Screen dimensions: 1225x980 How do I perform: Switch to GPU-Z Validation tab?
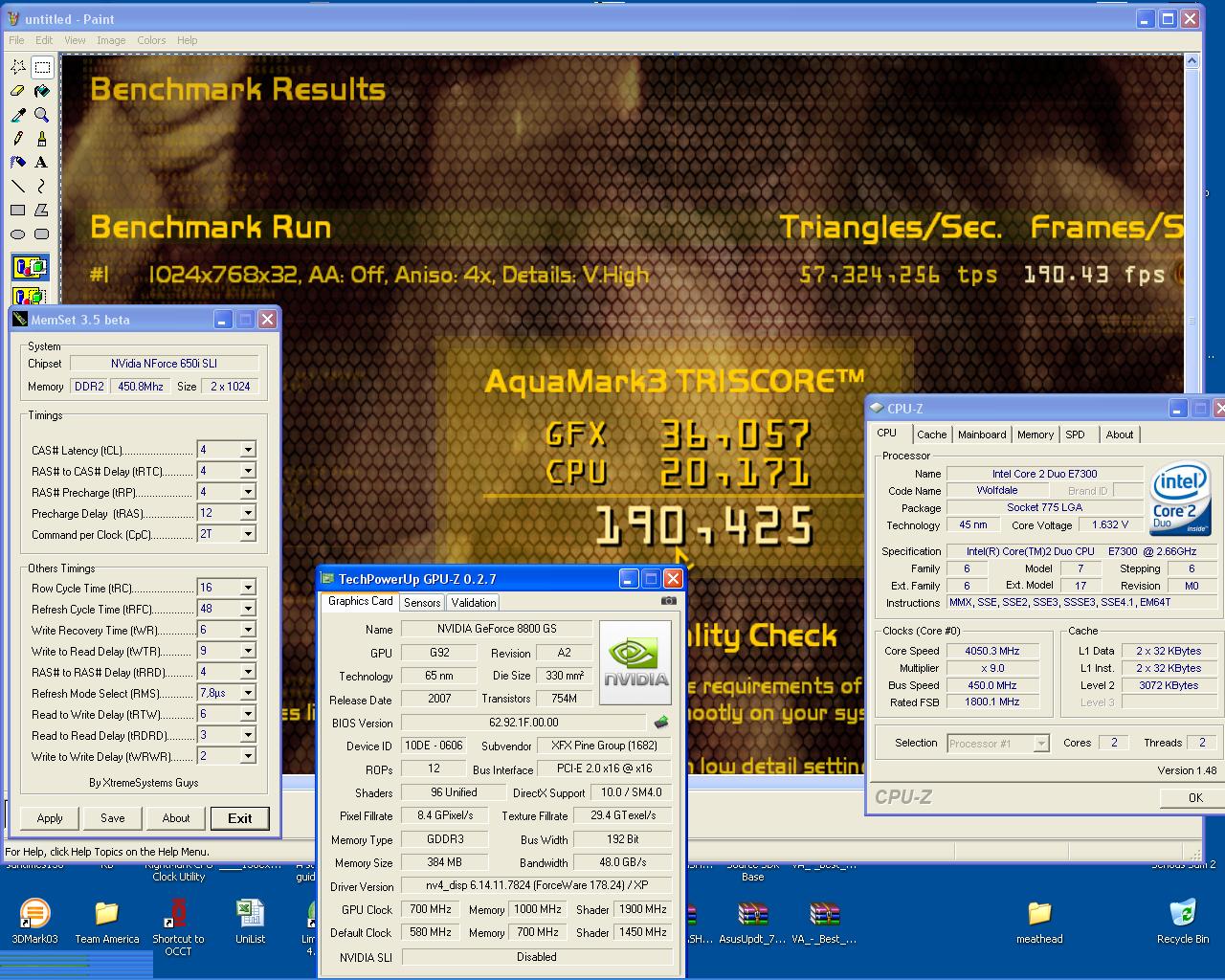click(474, 603)
